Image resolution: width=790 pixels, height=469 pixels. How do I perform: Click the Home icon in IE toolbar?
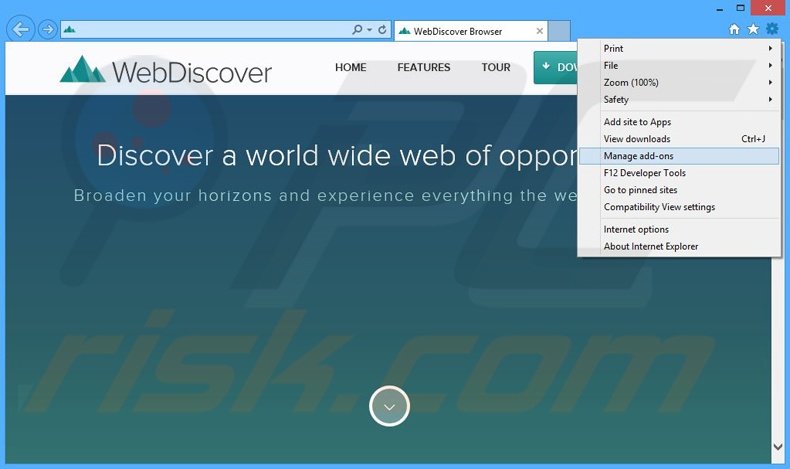[x=734, y=29]
